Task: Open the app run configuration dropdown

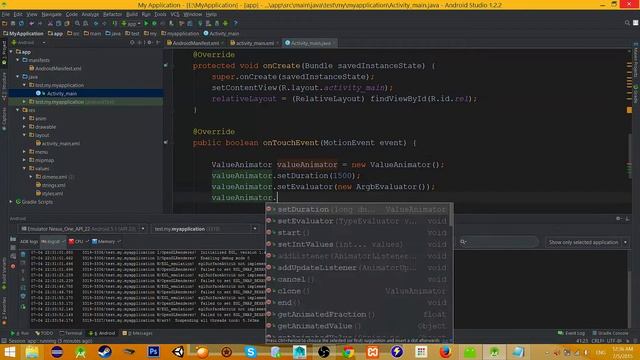Action: coord(131,24)
